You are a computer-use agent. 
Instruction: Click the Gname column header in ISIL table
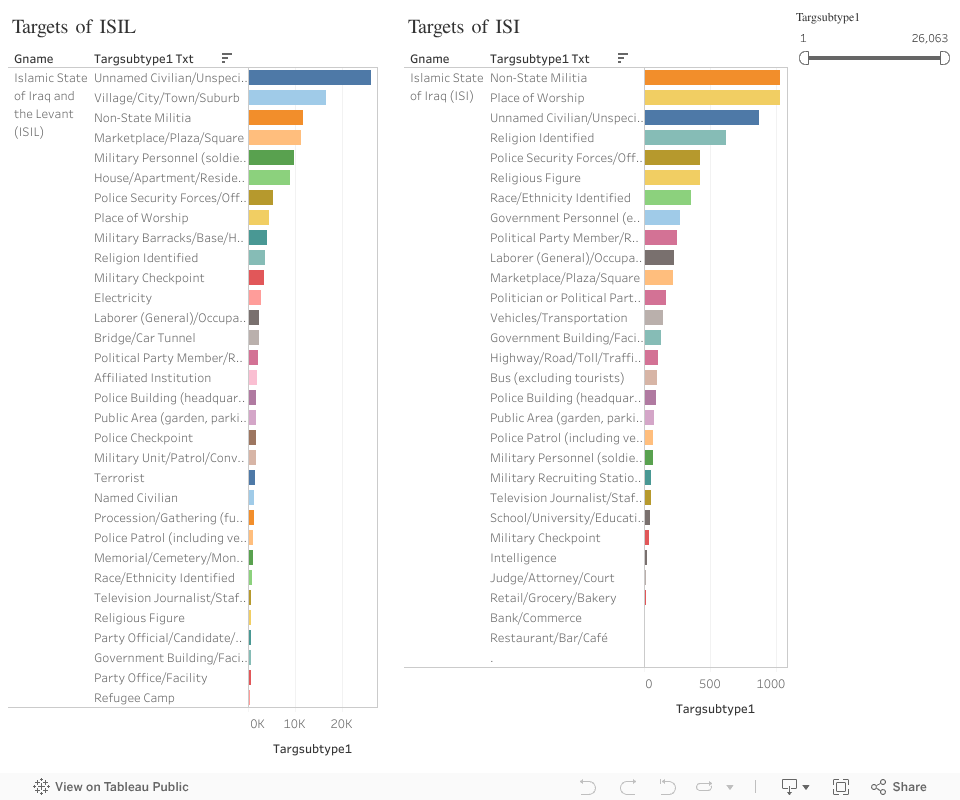[34, 59]
